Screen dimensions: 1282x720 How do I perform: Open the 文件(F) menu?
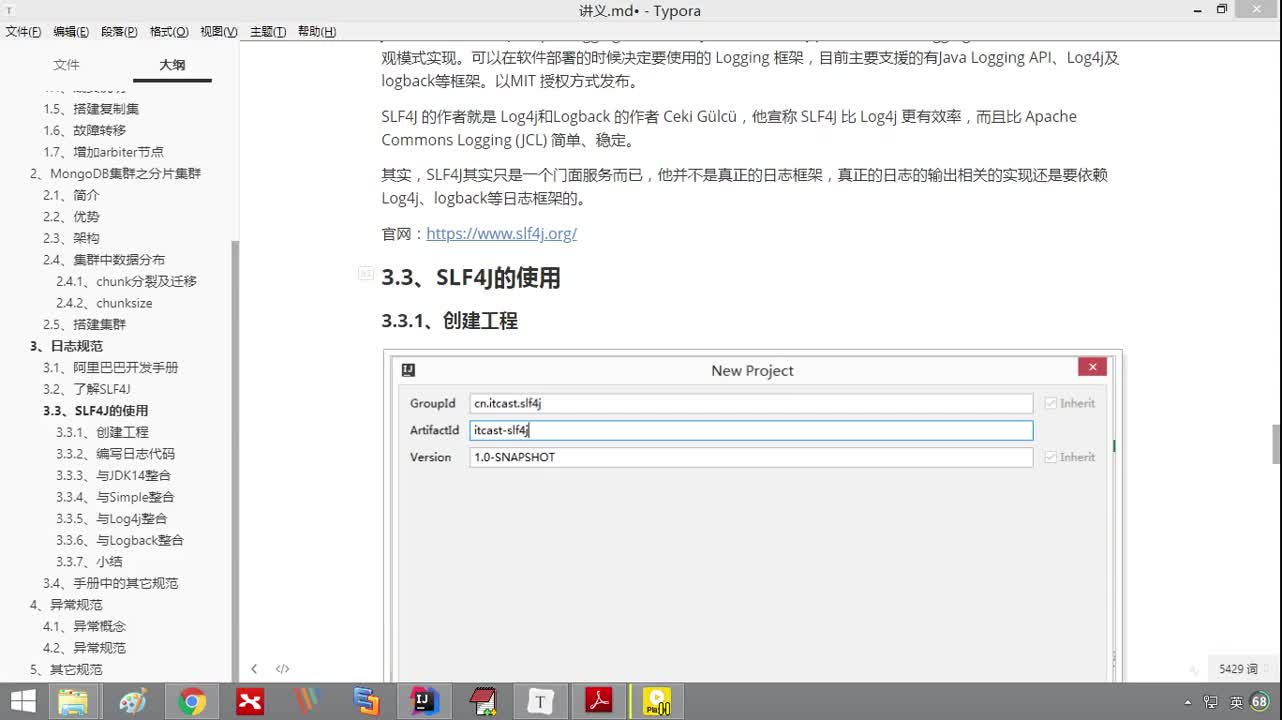(x=23, y=32)
